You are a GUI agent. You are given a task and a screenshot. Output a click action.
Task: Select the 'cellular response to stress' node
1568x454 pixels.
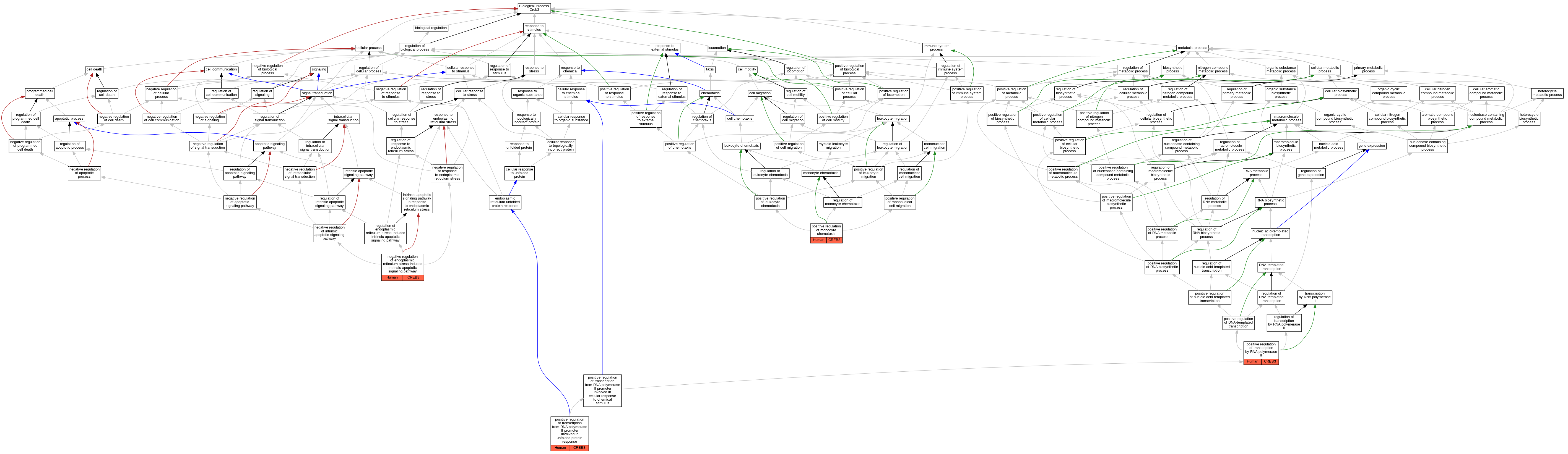pyautogui.click(x=469, y=93)
